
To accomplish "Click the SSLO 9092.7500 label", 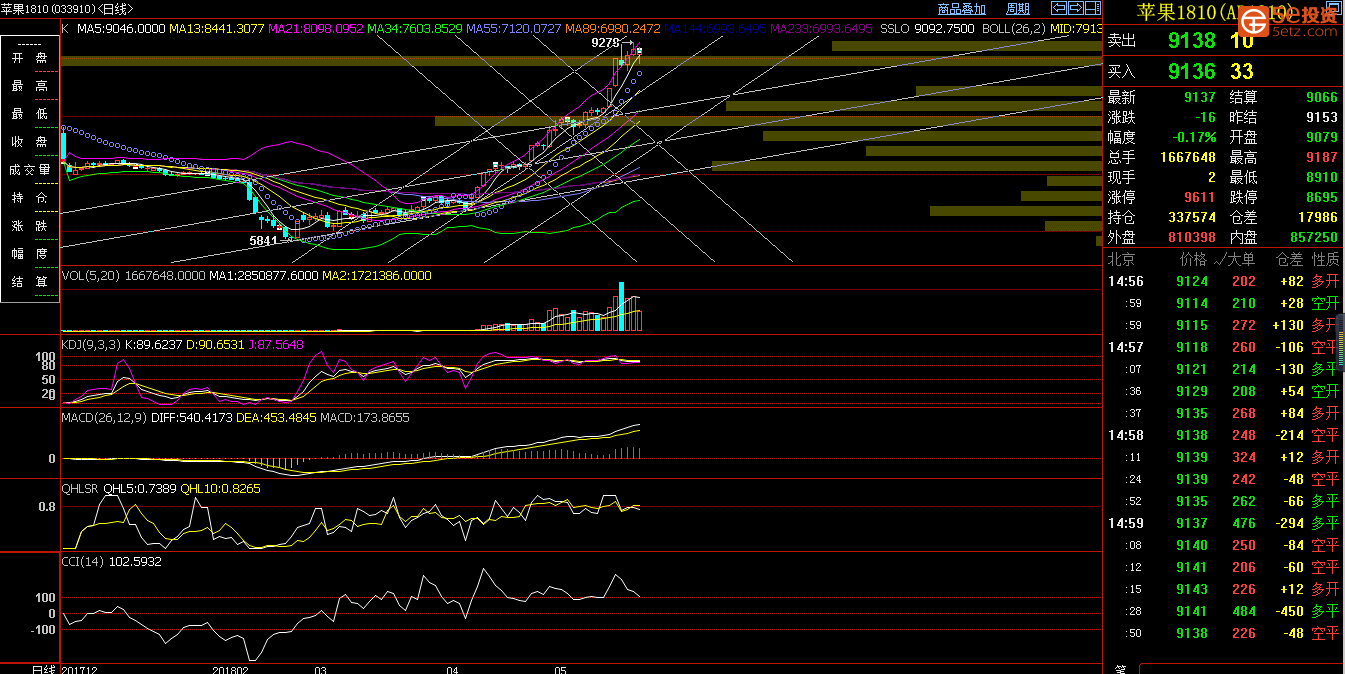I will tap(927, 29).
